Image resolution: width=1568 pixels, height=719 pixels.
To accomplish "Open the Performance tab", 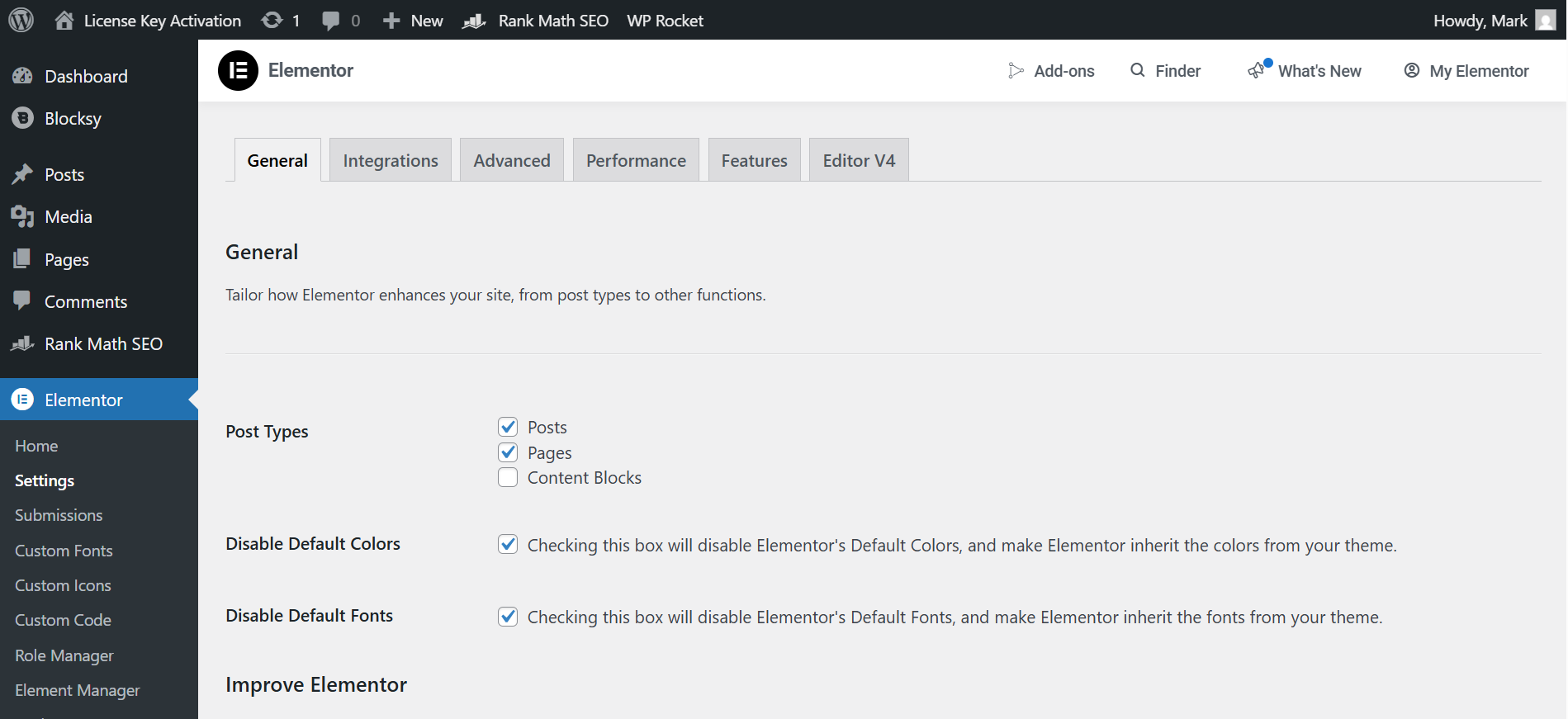I will (x=636, y=160).
